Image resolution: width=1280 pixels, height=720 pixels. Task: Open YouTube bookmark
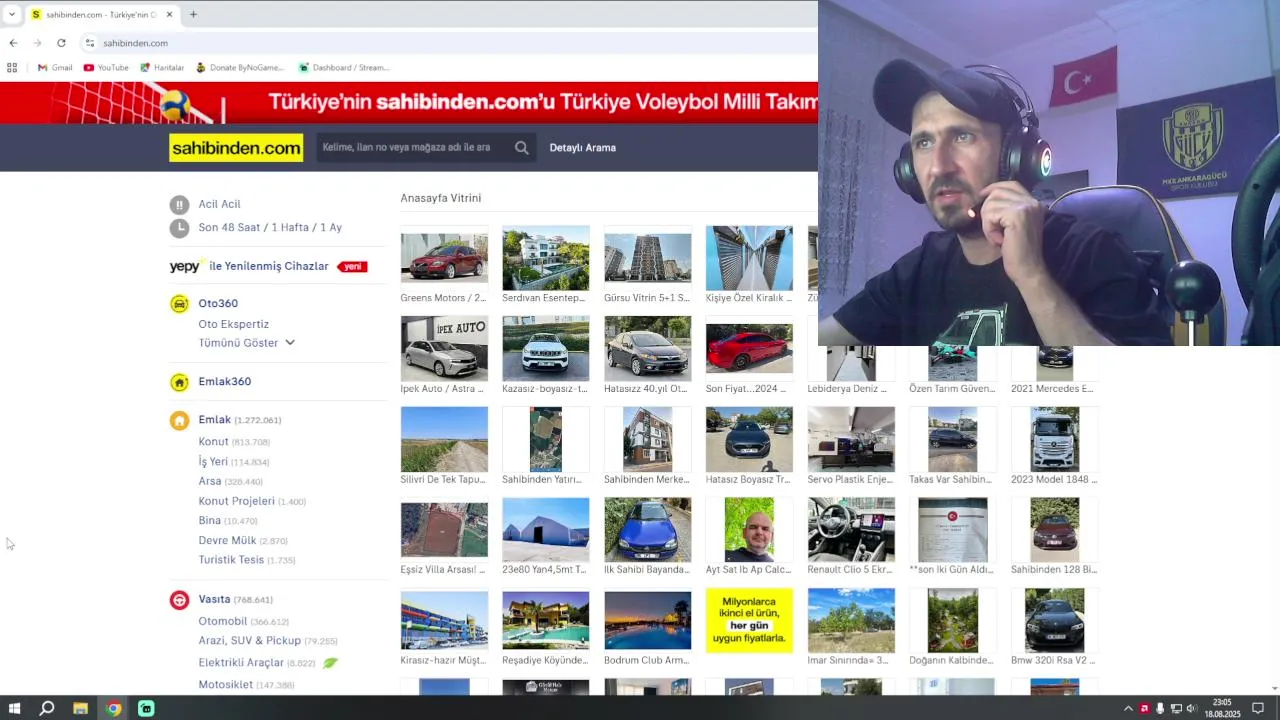106,68
